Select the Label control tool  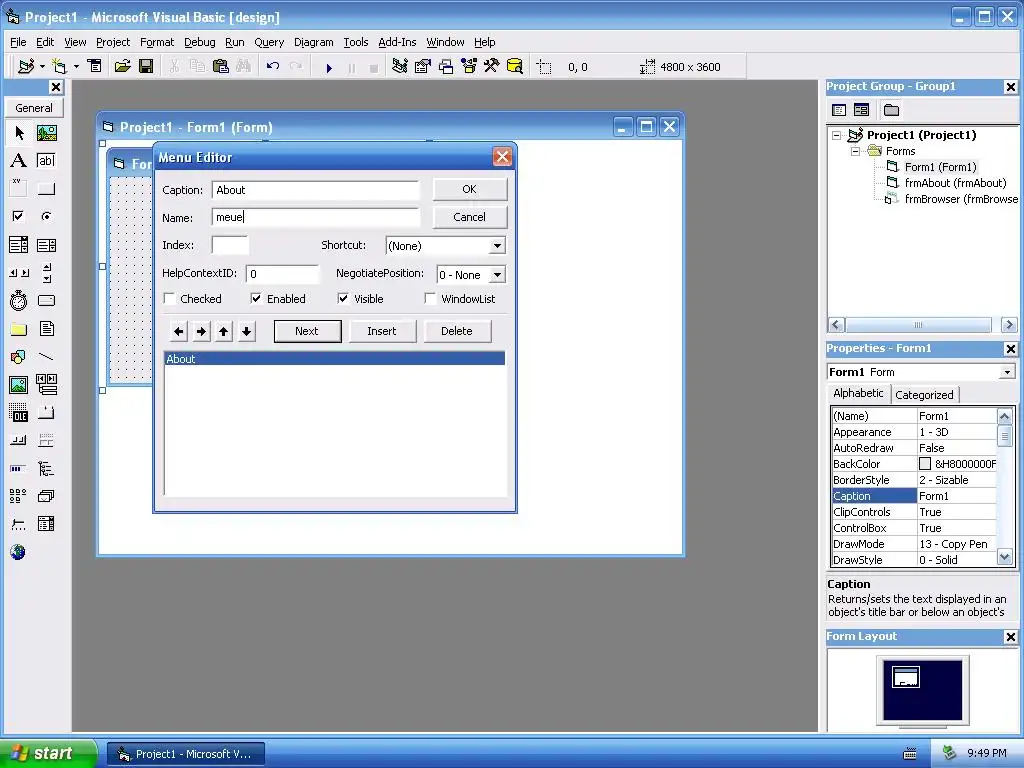coord(19,161)
